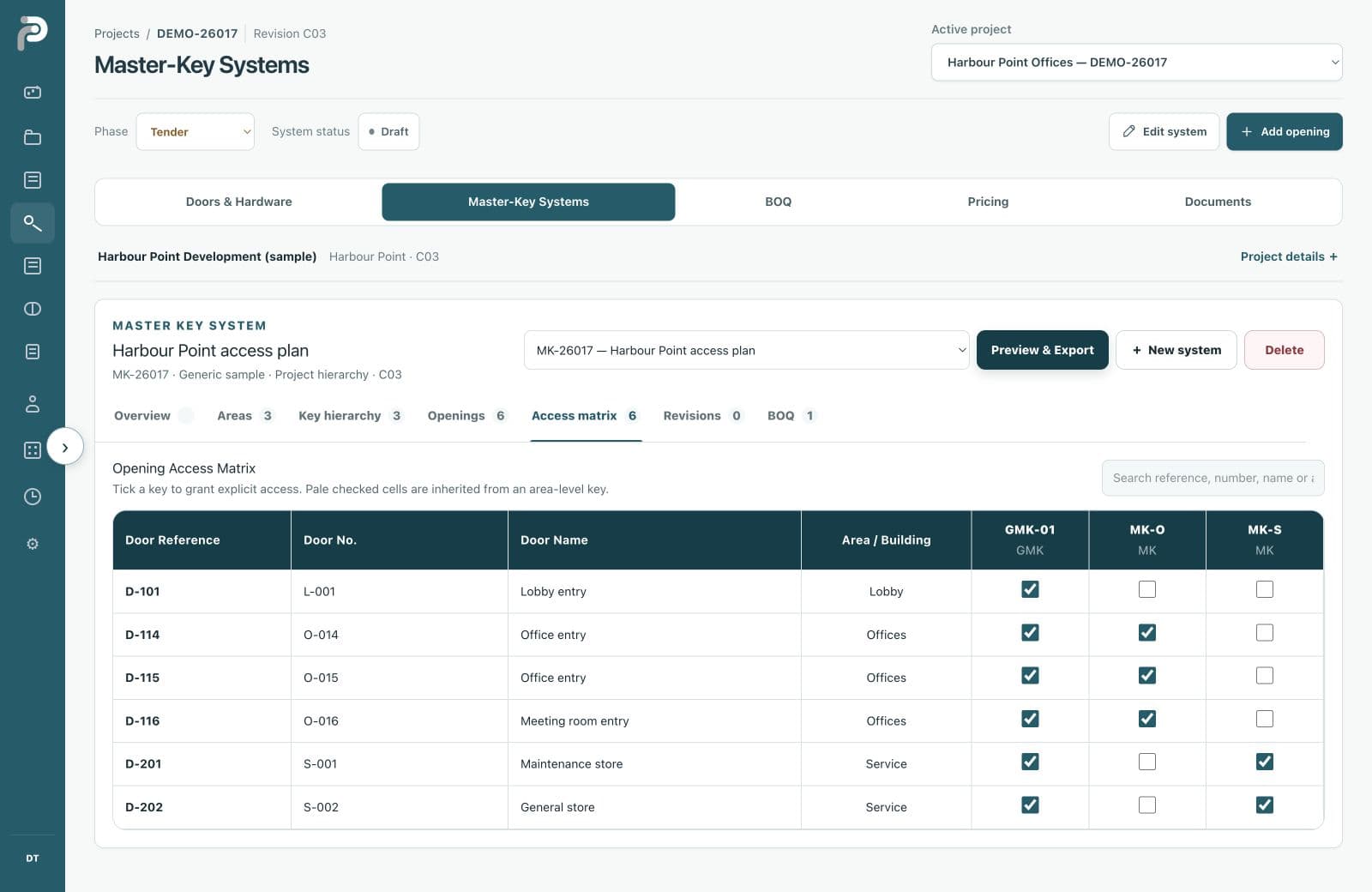The image size is (1372, 892).
Task: Enable MK-S access for D-115
Action: [1264, 676]
